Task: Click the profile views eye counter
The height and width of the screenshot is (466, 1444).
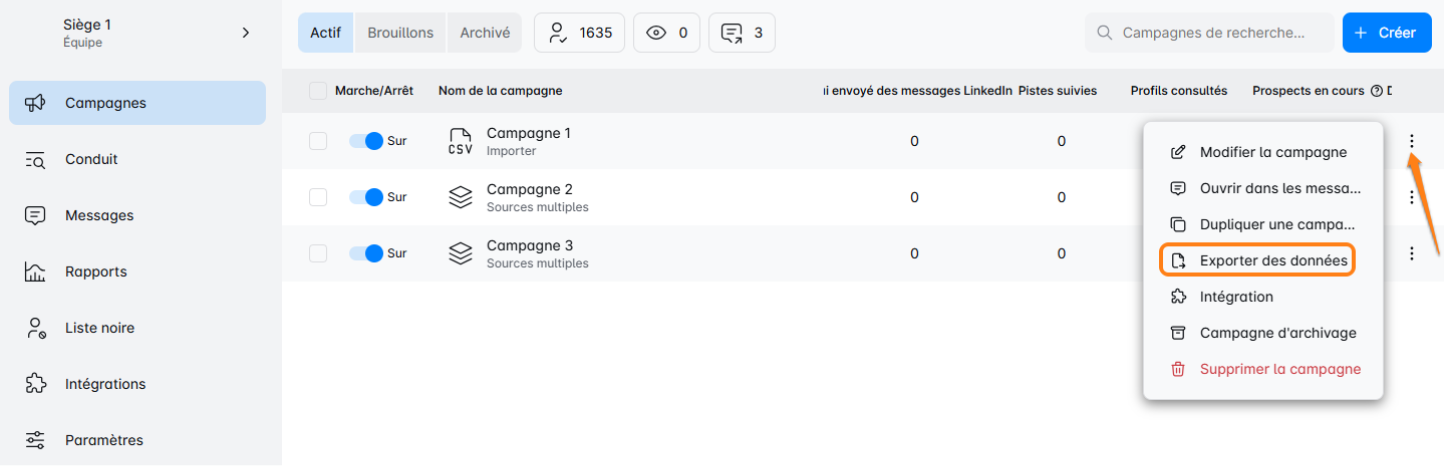Action: pyautogui.click(x=667, y=33)
